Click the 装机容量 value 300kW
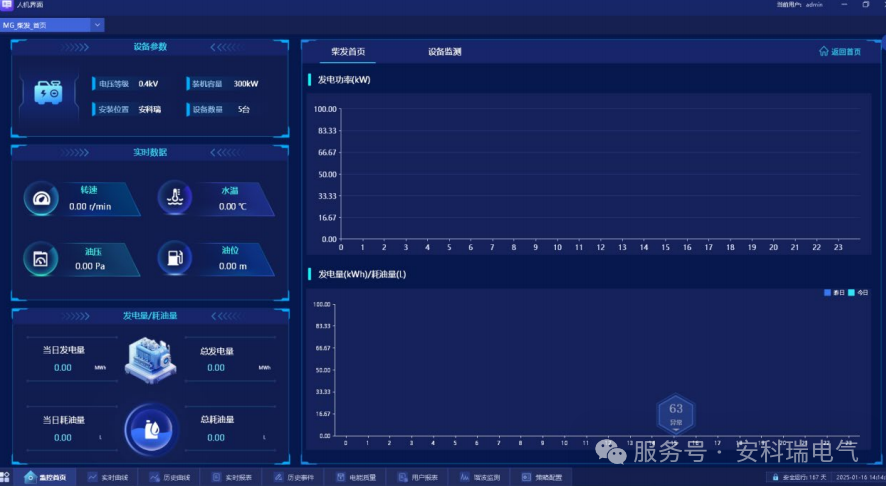This screenshot has width=886, height=486. (246, 84)
